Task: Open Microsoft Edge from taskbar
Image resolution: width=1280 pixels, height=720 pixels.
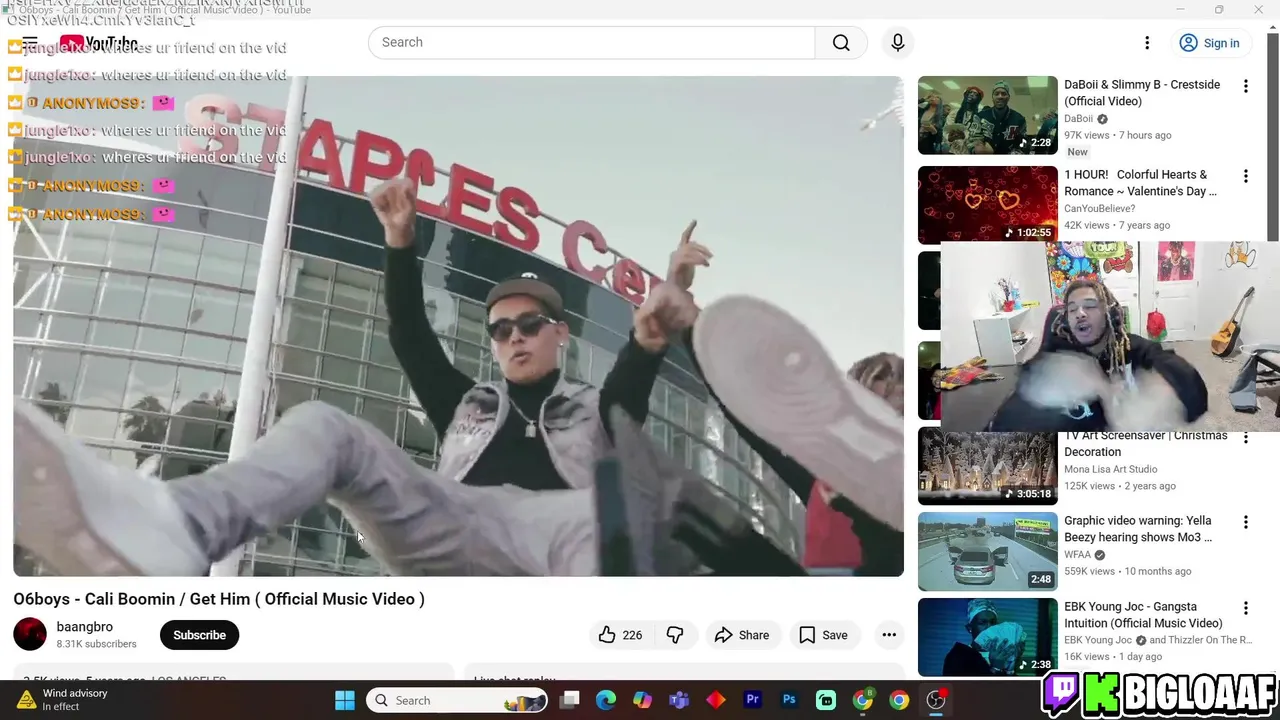Action: (606, 700)
